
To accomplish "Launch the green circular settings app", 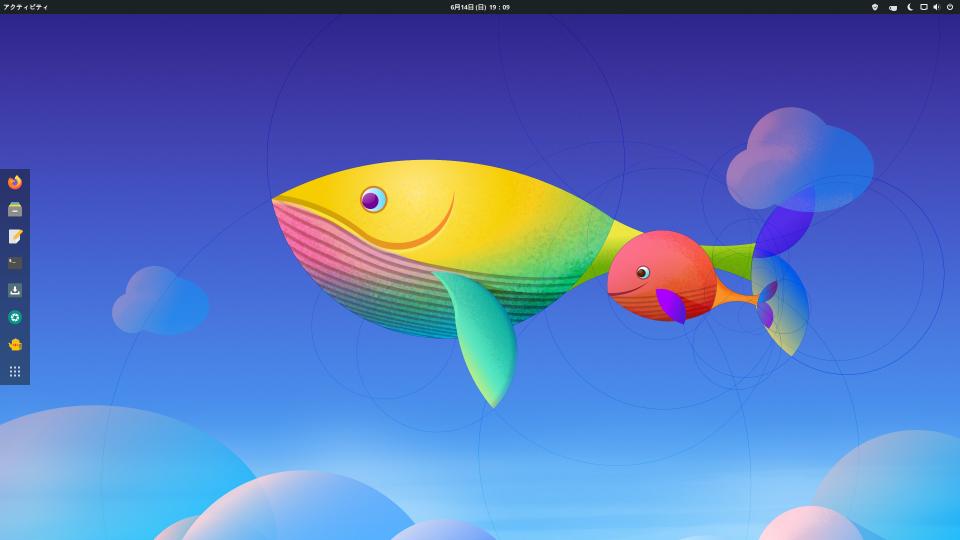I will [15, 317].
